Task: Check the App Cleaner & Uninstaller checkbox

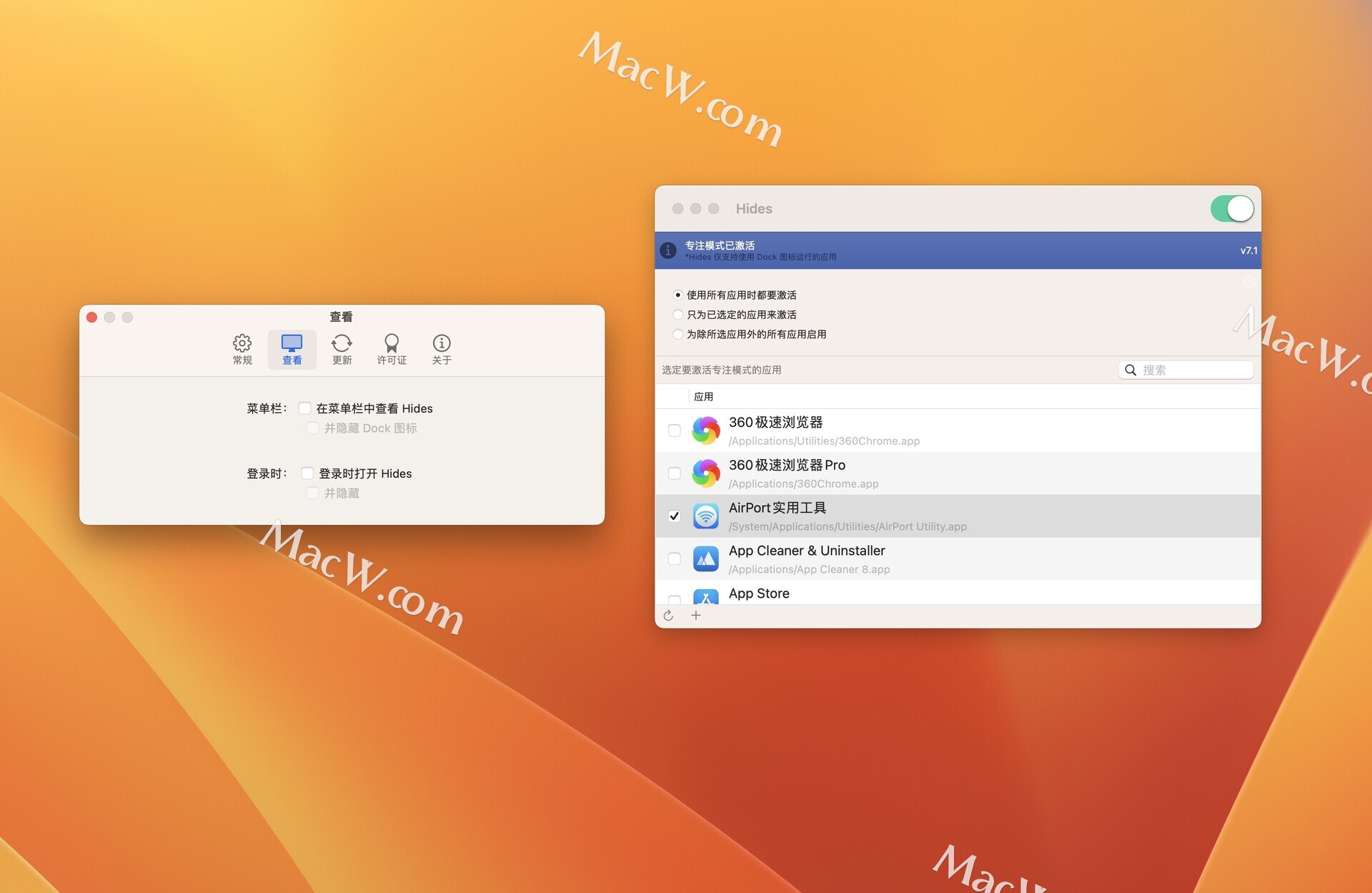Action: 674,559
